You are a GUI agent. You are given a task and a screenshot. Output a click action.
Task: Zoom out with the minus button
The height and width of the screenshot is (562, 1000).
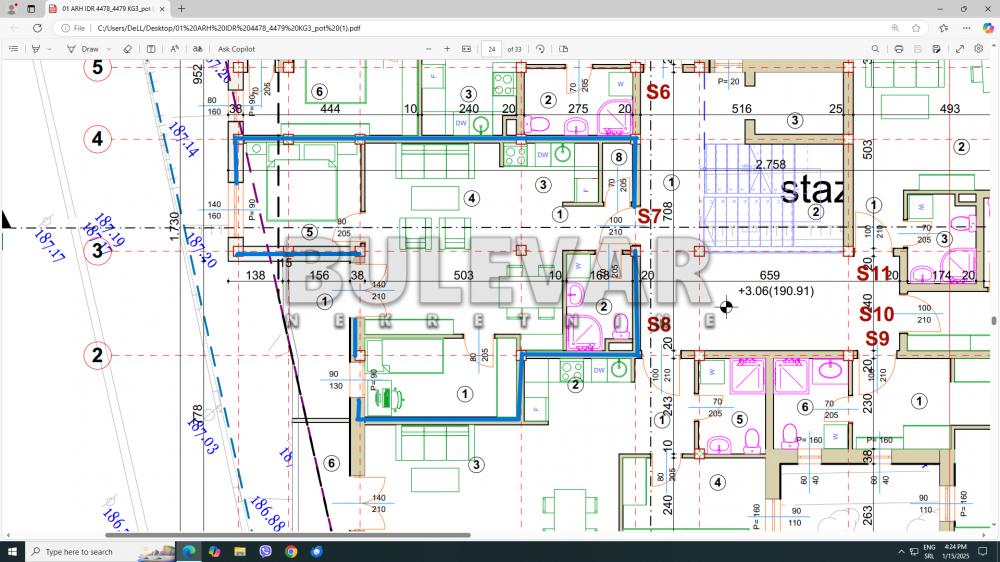click(429, 48)
